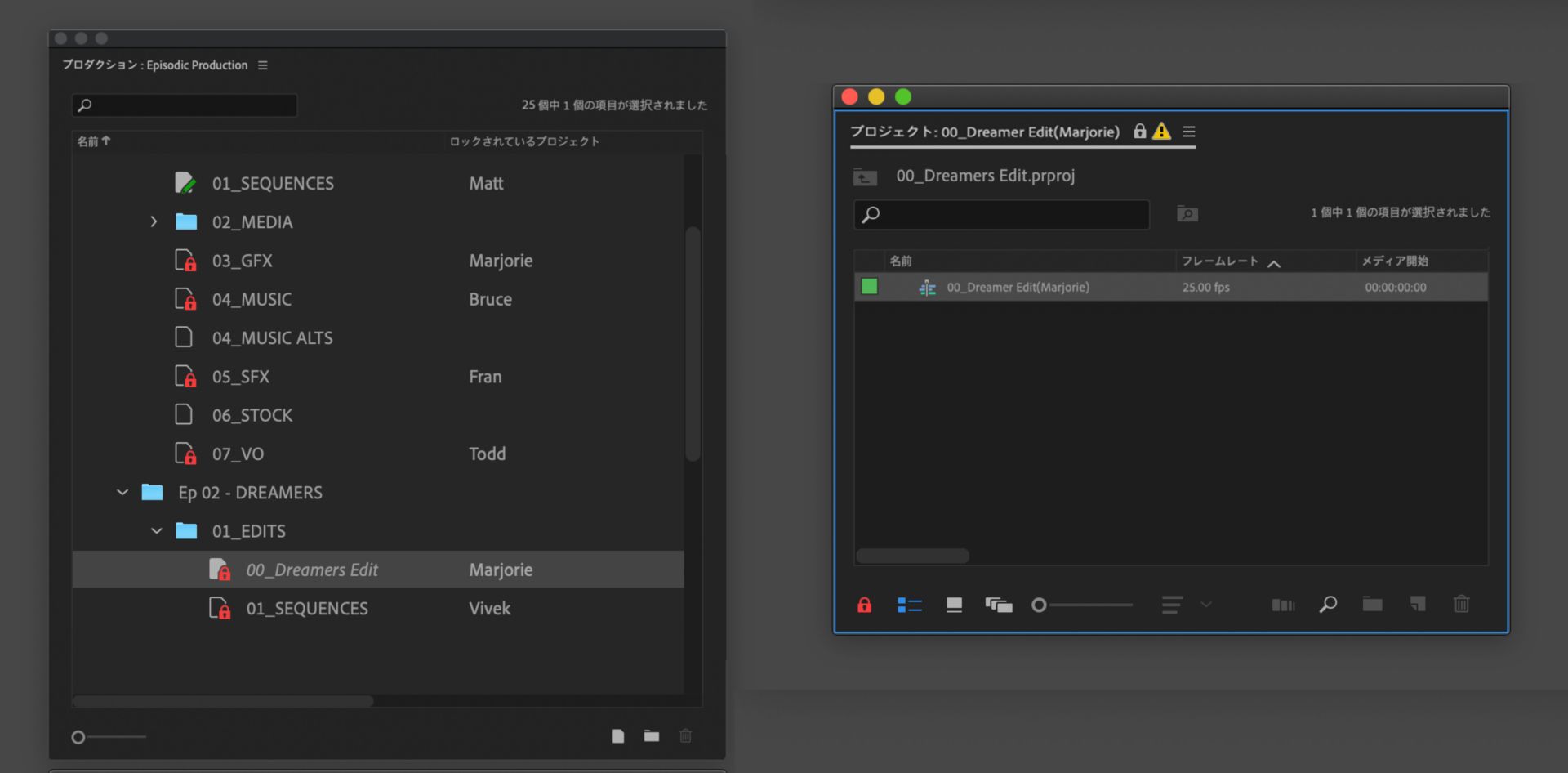Click the locked 03_GFX project icon
Image resolution: width=1568 pixels, height=773 pixels.
point(185,261)
